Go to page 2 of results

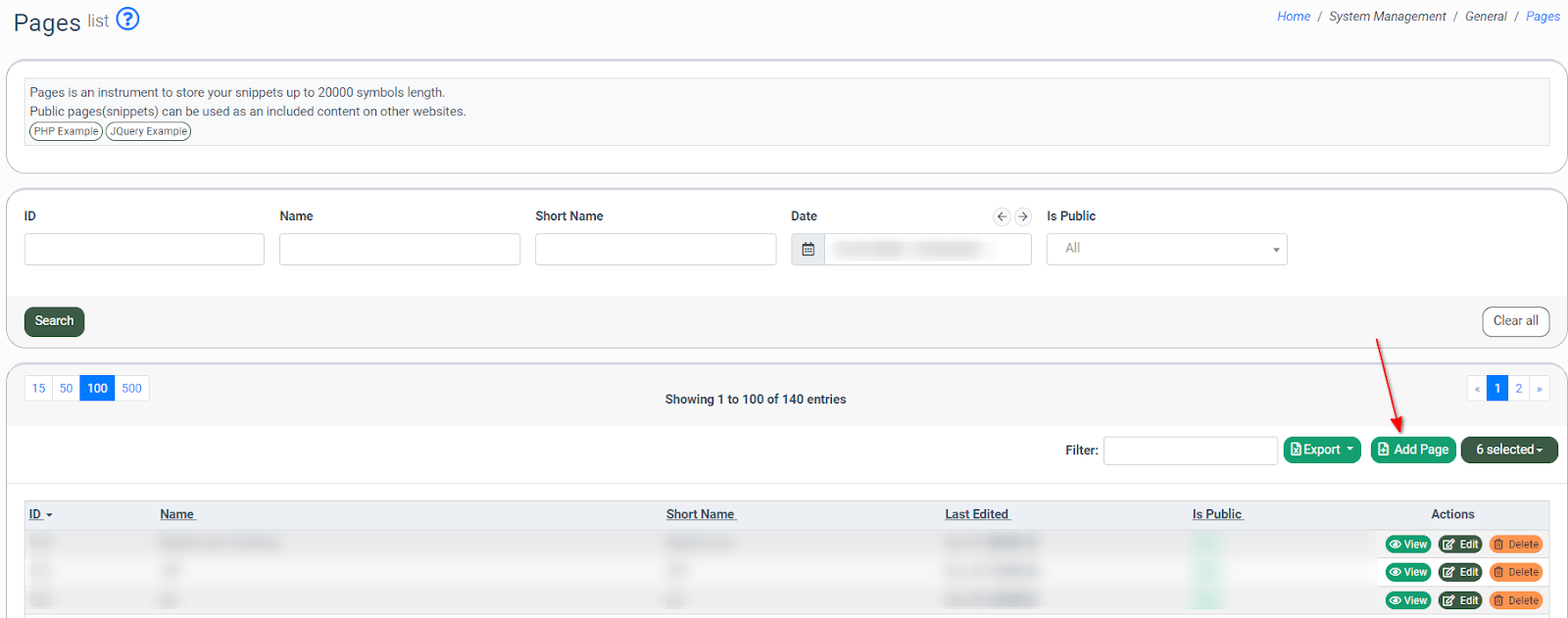[1518, 389]
